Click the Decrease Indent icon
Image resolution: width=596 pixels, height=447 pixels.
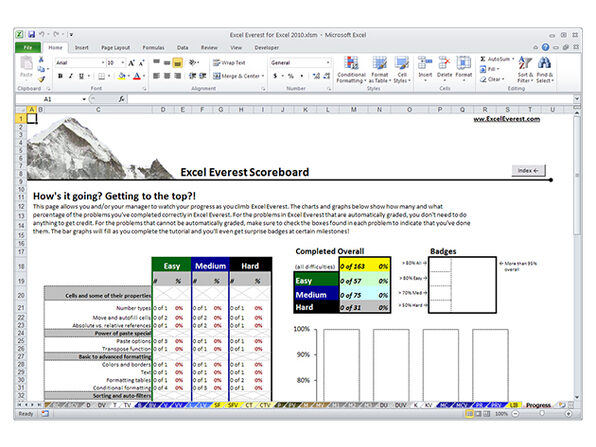pos(193,76)
